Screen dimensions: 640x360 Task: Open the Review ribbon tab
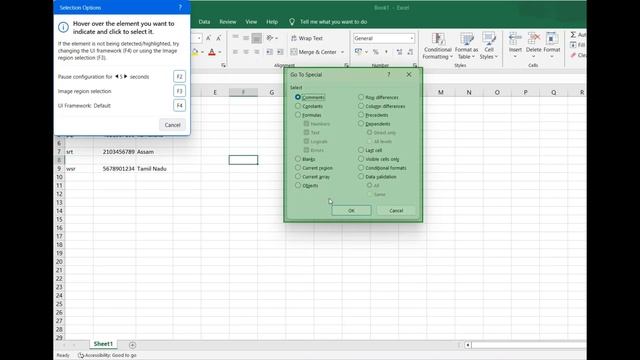click(x=228, y=22)
